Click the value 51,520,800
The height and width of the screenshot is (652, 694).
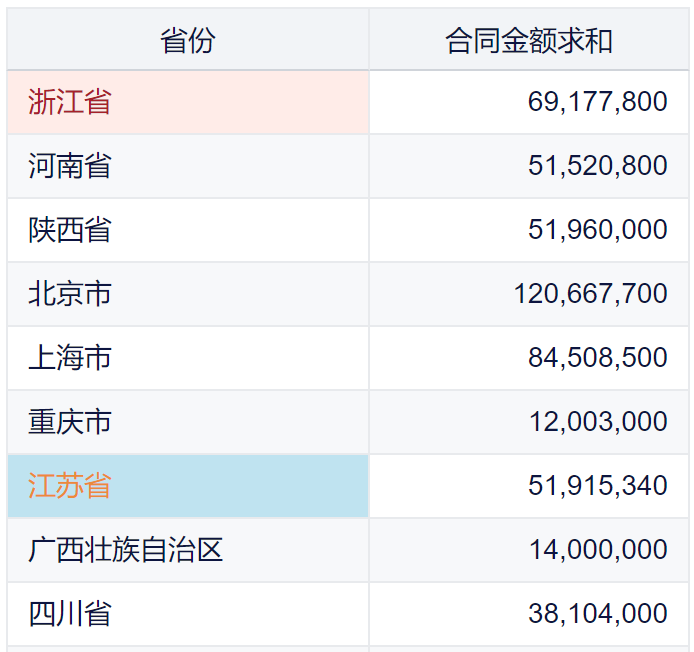pyautogui.click(x=597, y=166)
